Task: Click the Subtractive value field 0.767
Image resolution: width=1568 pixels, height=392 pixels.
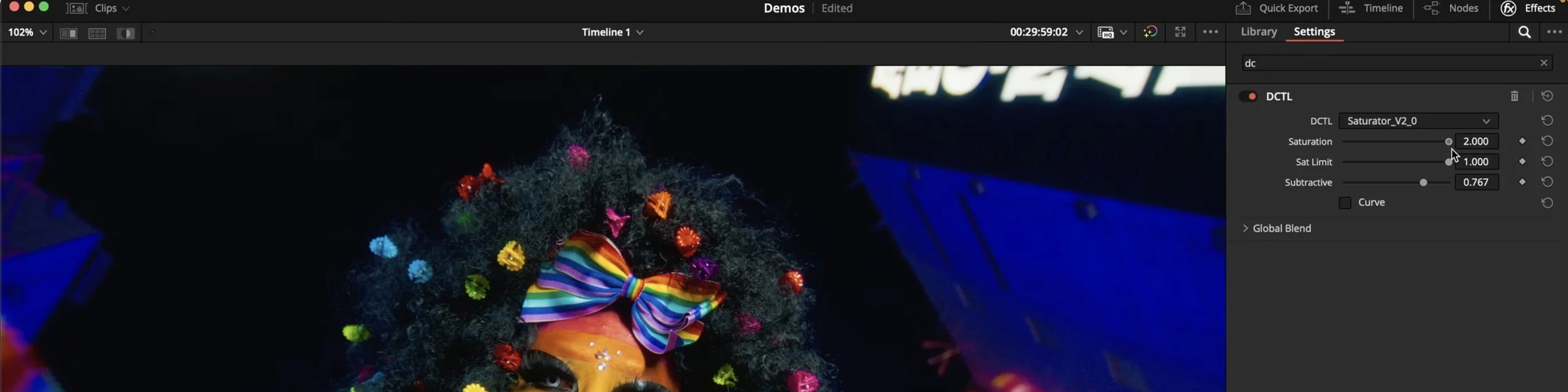Action: coord(1476,182)
